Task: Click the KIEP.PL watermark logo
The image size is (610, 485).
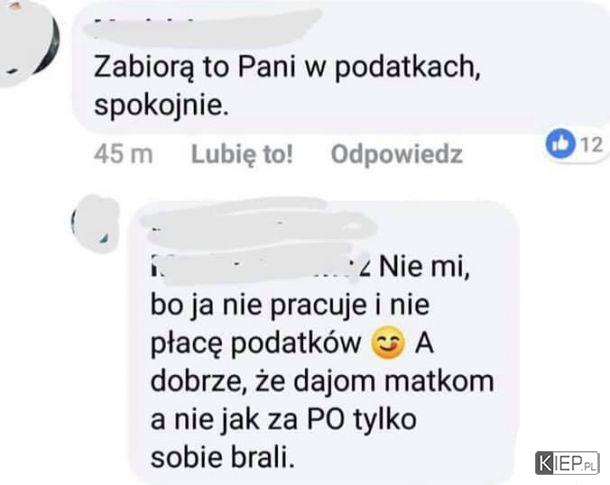Action: (x=567, y=463)
